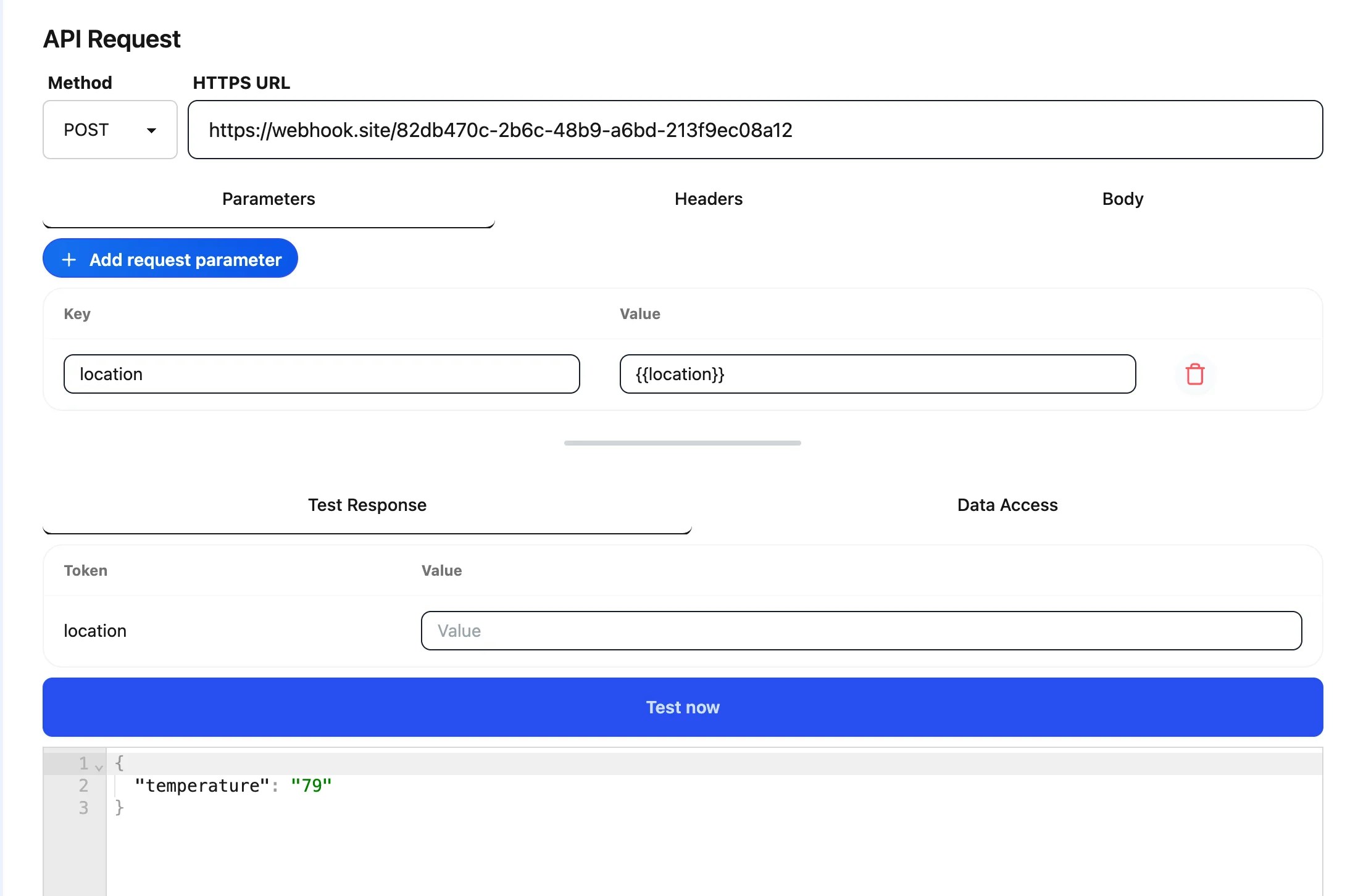The width and height of the screenshot is (1358, 896).
Task: Click the dropdown caret next to POST
Action: pyautogui.click(x=151, y=131)
